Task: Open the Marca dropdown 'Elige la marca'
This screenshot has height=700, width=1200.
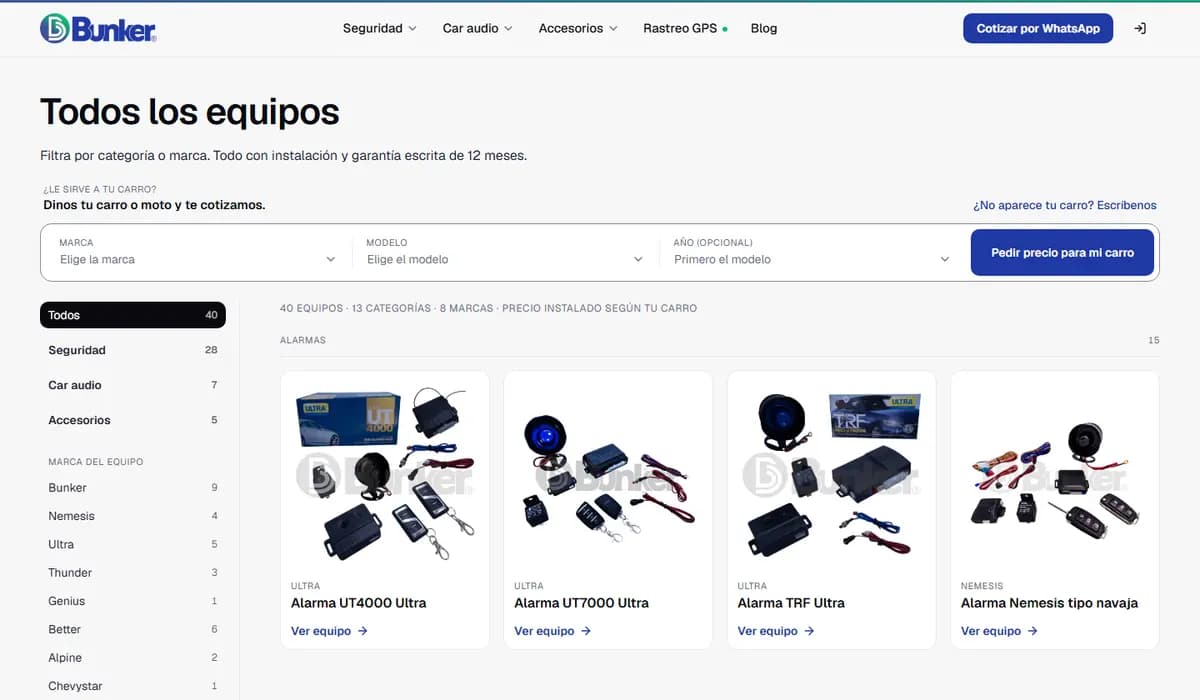Action: click(198, 252)
